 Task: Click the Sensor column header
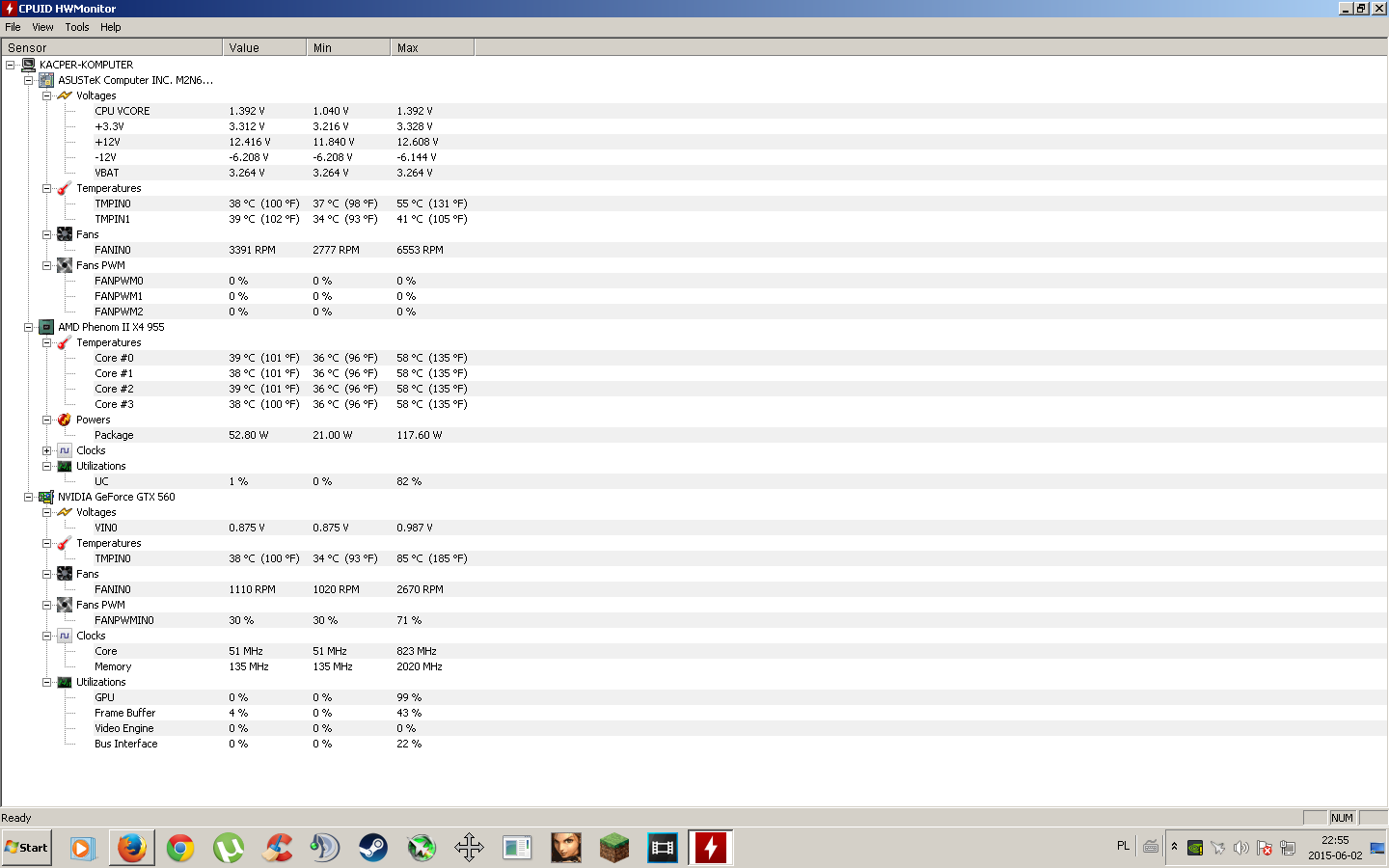click(x=112, y=47)
